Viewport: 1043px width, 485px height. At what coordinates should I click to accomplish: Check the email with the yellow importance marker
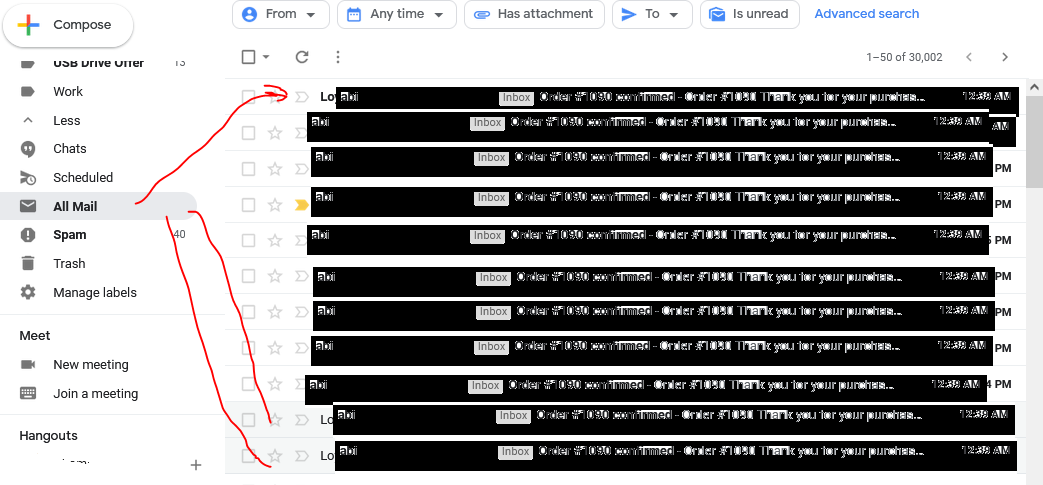coord(248,206)
